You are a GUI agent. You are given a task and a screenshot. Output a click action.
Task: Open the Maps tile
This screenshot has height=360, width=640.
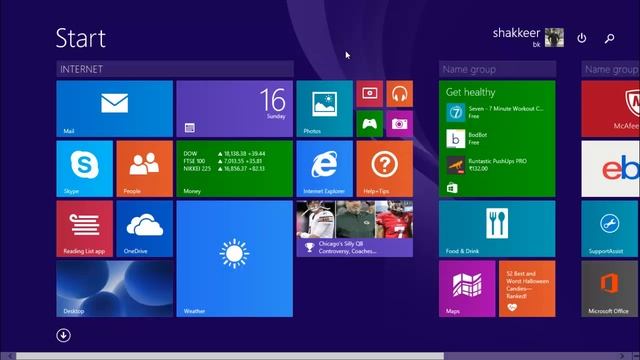coord(467,289)
